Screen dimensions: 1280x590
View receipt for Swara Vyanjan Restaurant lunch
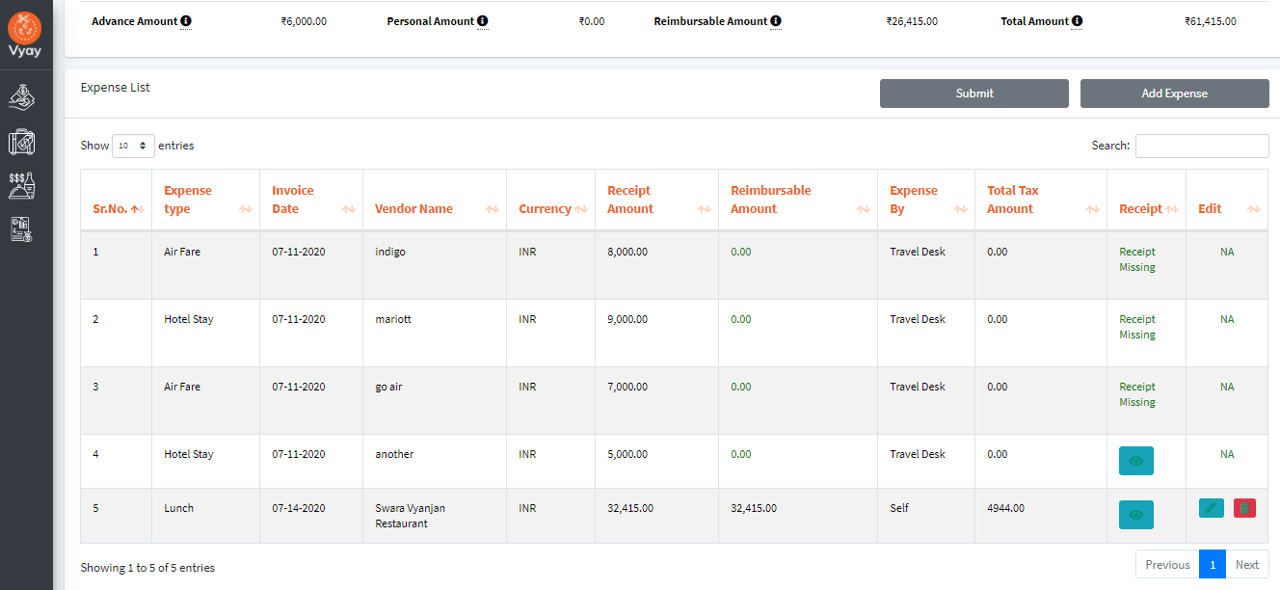tap(1136, 515)
